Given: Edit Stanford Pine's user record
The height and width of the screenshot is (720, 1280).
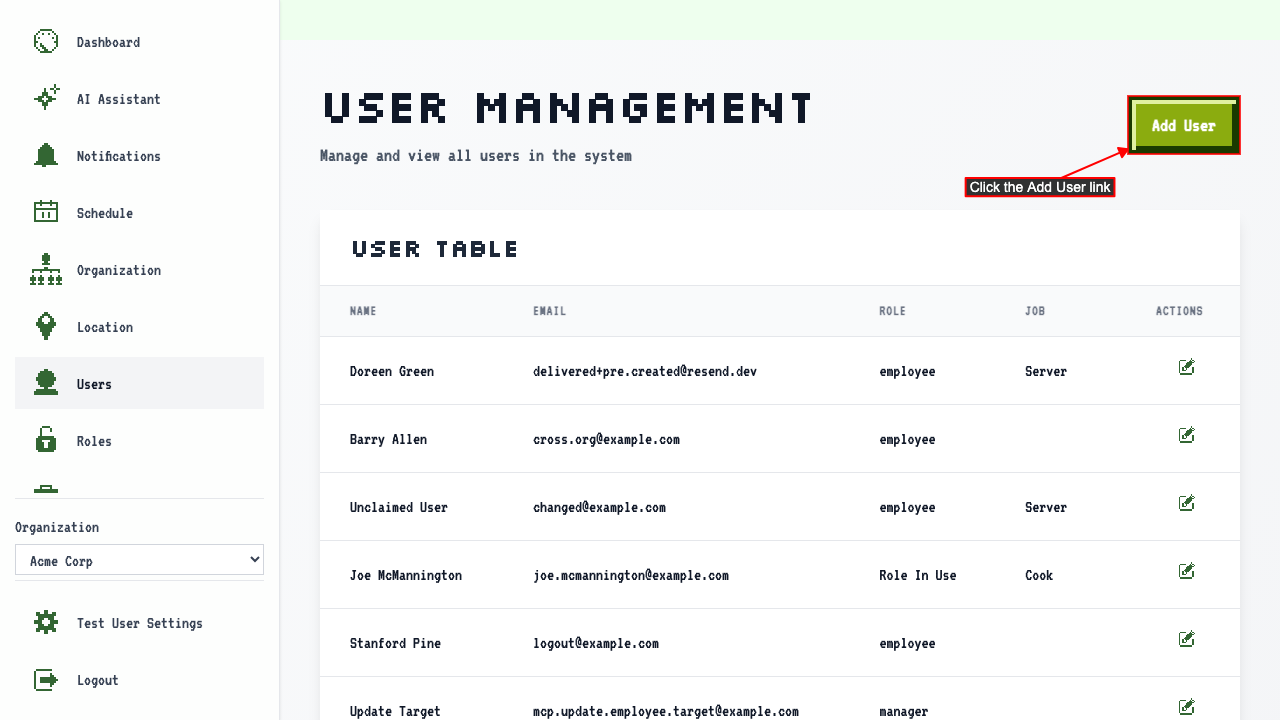Looking at the screenshot, I should (1187, 640).
